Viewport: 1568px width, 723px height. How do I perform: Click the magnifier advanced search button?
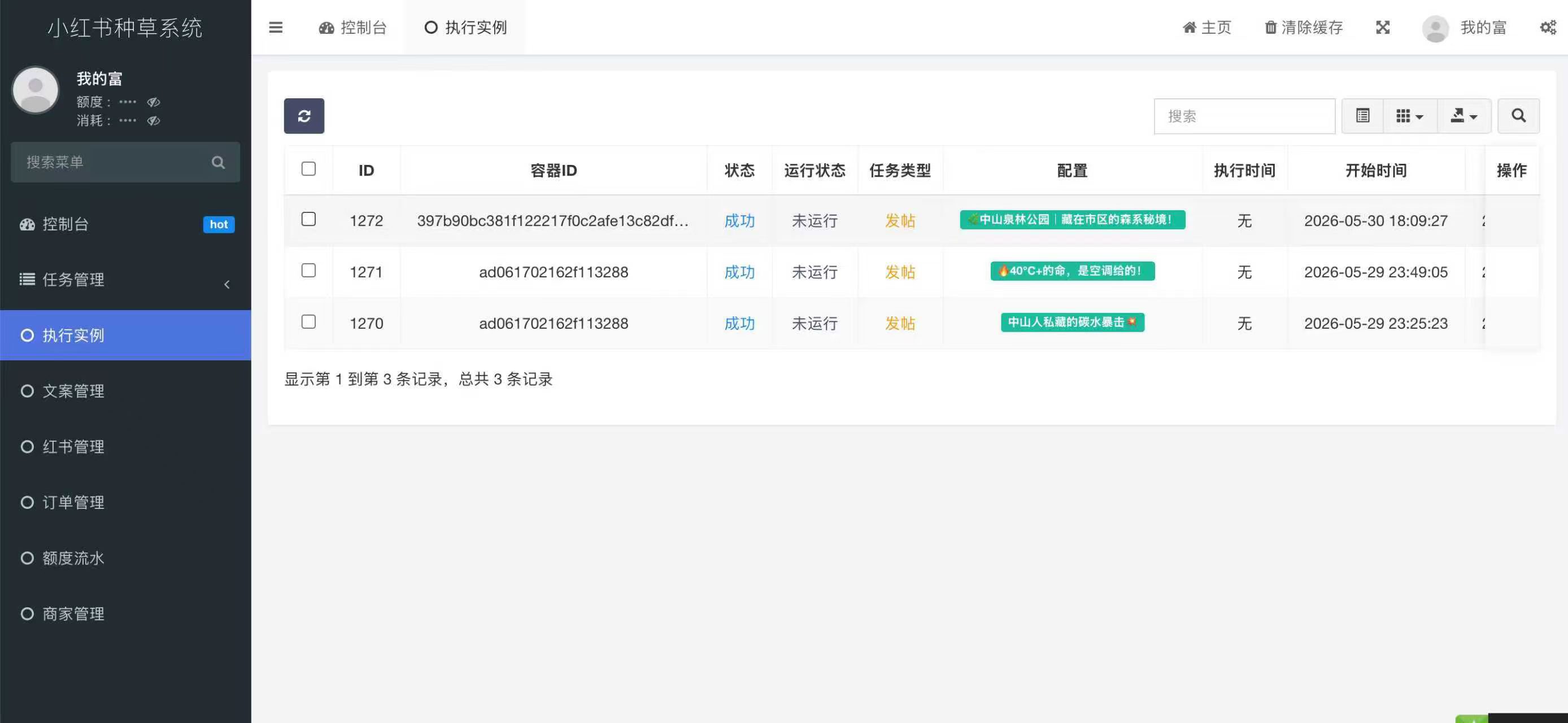(1518, 116)
